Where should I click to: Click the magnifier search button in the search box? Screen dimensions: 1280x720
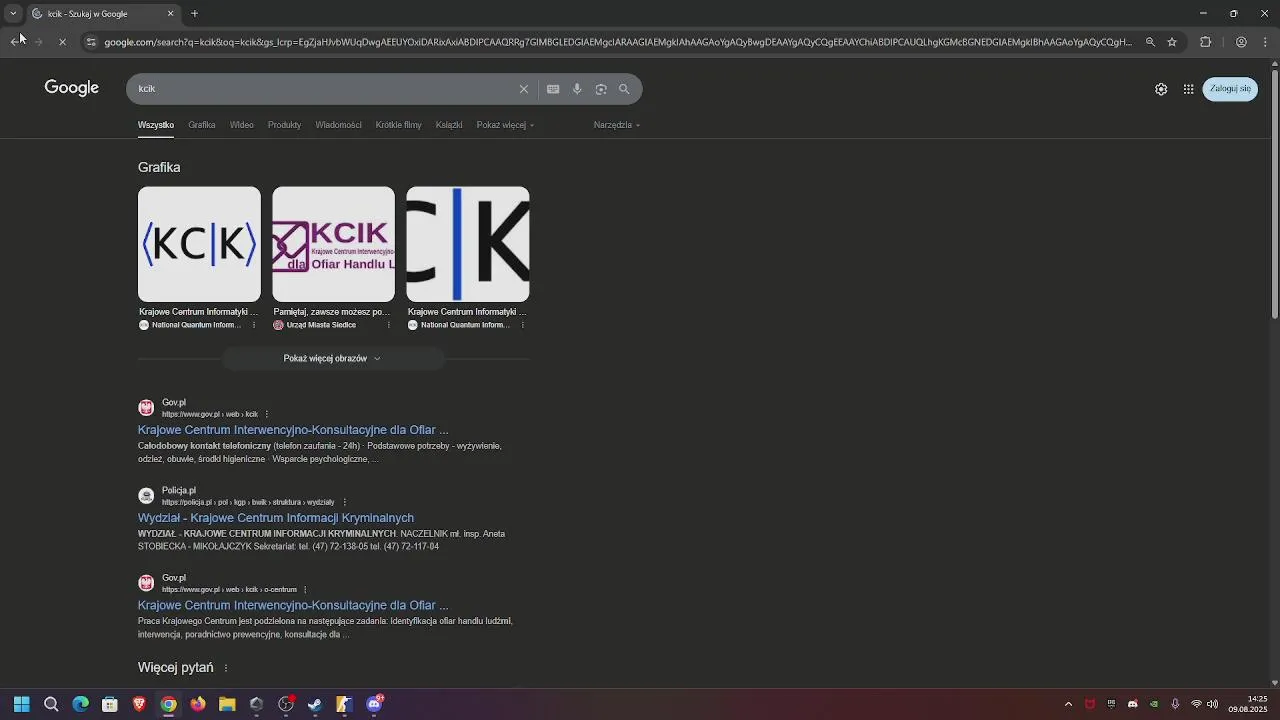pyautogui.click(x=624, y=89)
